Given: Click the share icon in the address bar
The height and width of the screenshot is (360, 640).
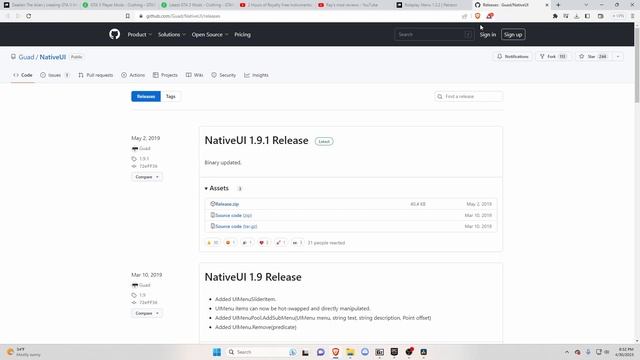Looking at the screenshot, I should point(464,16).
